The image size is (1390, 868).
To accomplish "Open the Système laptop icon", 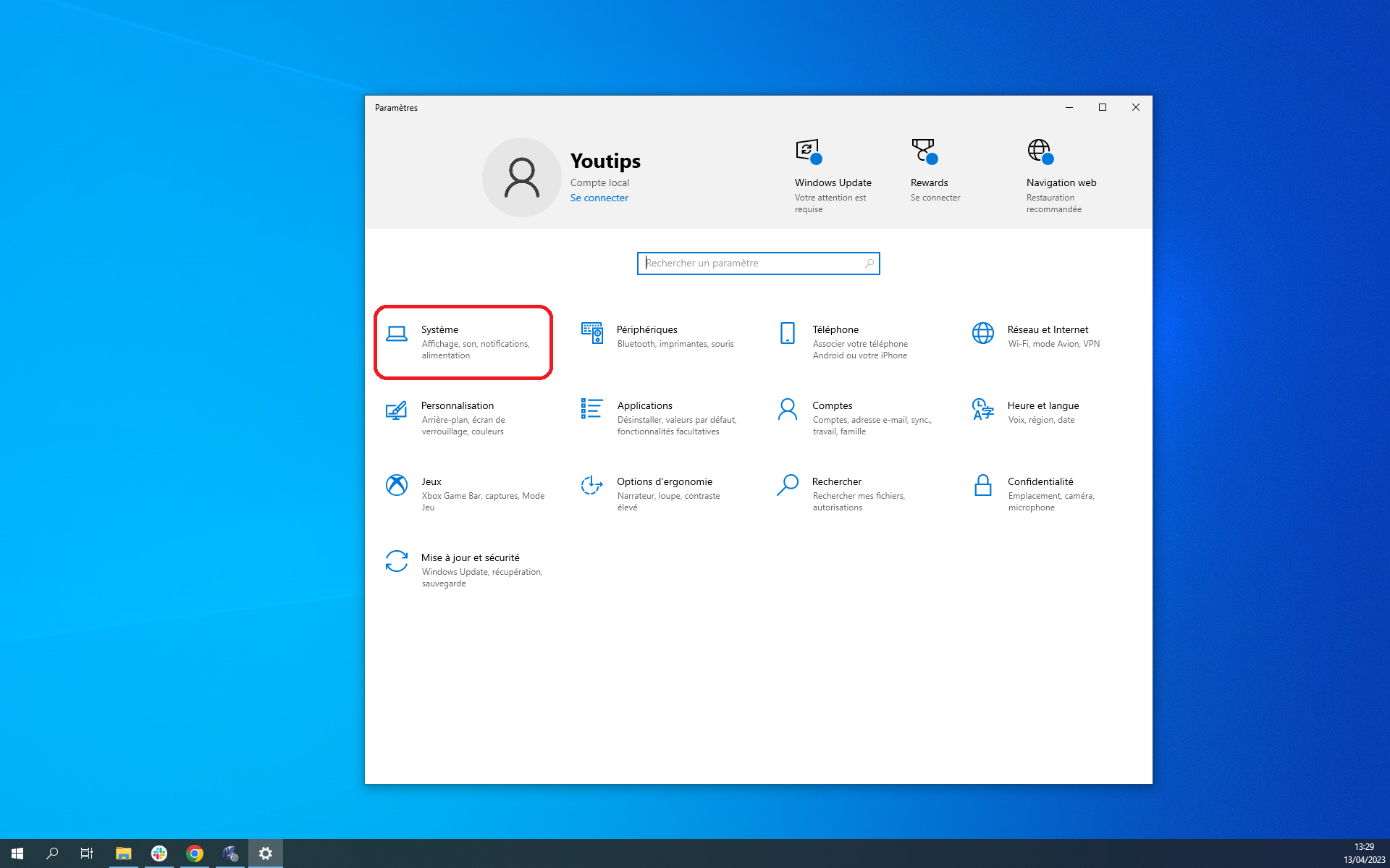I will (396, 334).
